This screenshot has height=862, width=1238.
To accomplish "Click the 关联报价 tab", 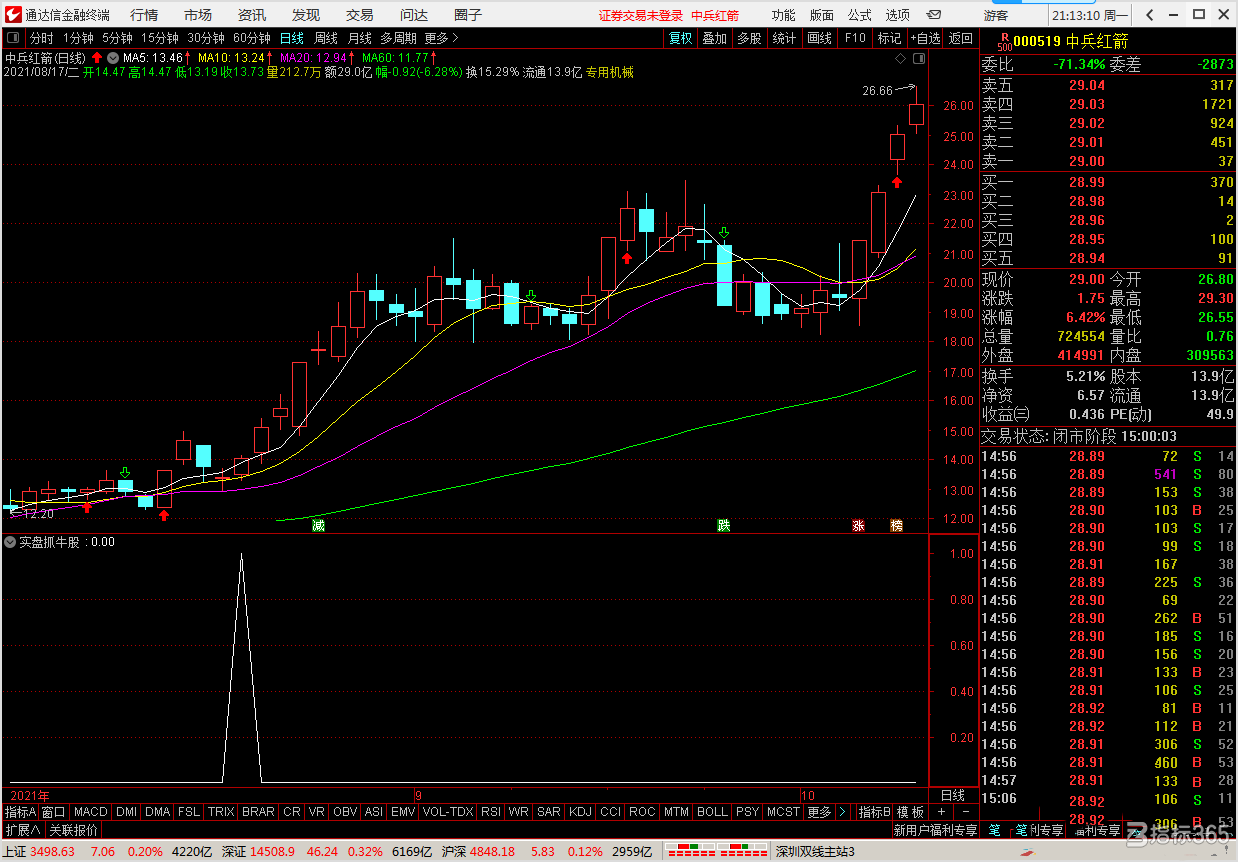I will coord(74,830).
